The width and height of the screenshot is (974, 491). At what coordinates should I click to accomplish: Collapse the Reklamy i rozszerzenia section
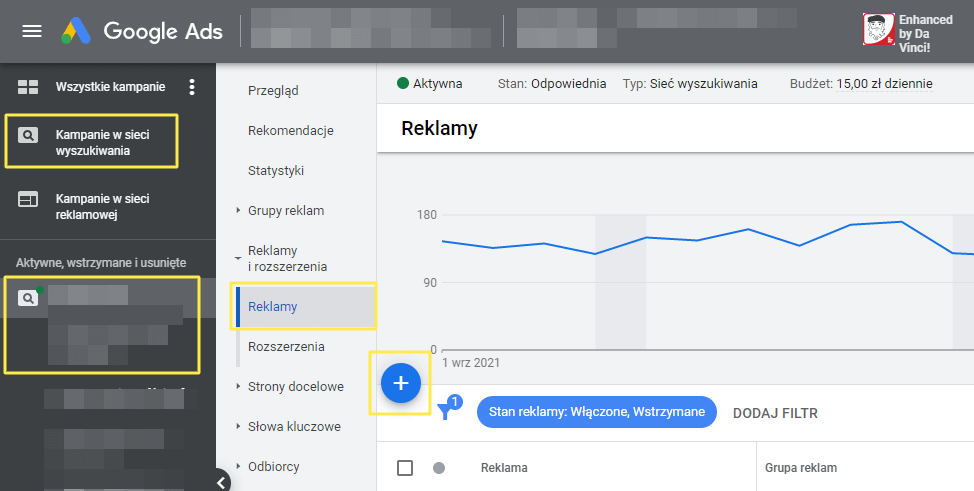coord(238,257)
